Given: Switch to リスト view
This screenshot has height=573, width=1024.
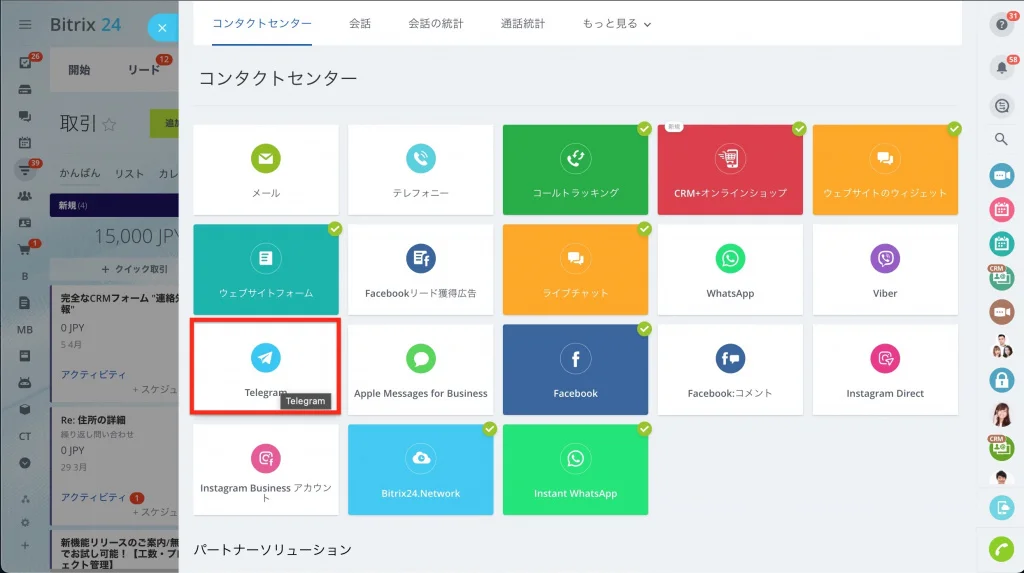Looking at the screenshot, I should pos(129,173).
